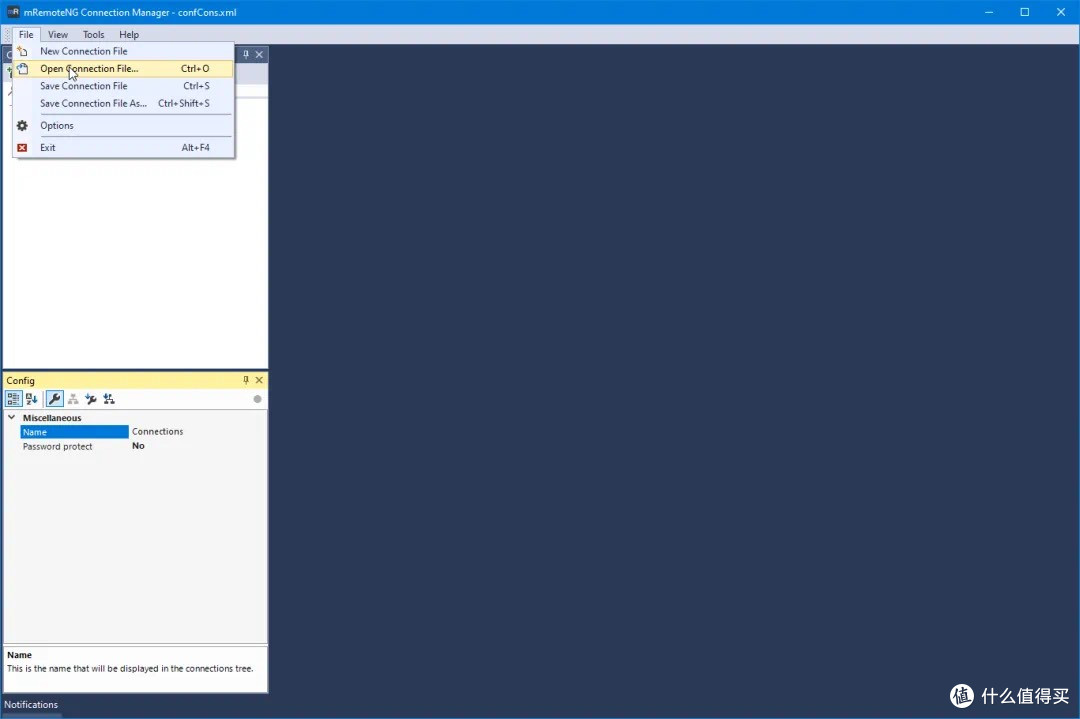Click the Options gear icon in File menu

pos(22,125)
